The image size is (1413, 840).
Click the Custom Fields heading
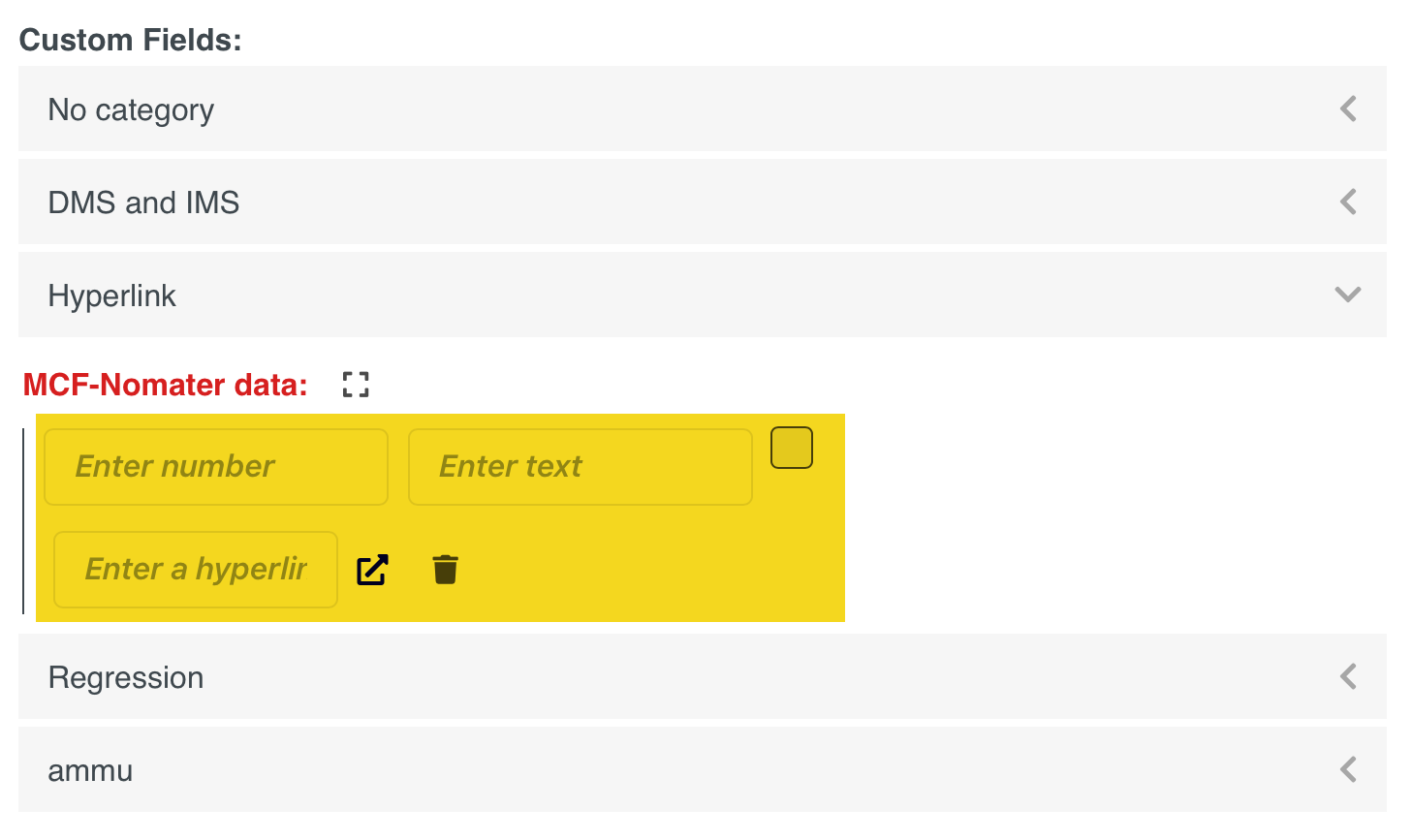[x=130, y=40]
